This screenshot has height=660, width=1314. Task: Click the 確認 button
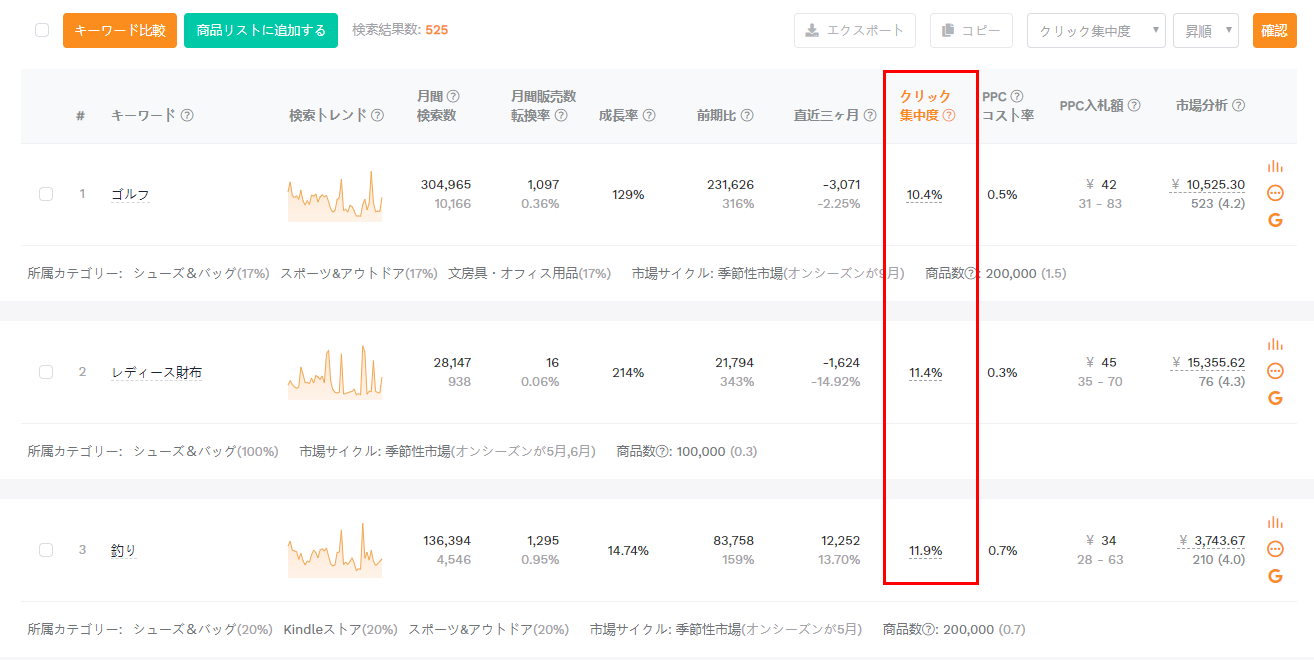(1274, 30)
